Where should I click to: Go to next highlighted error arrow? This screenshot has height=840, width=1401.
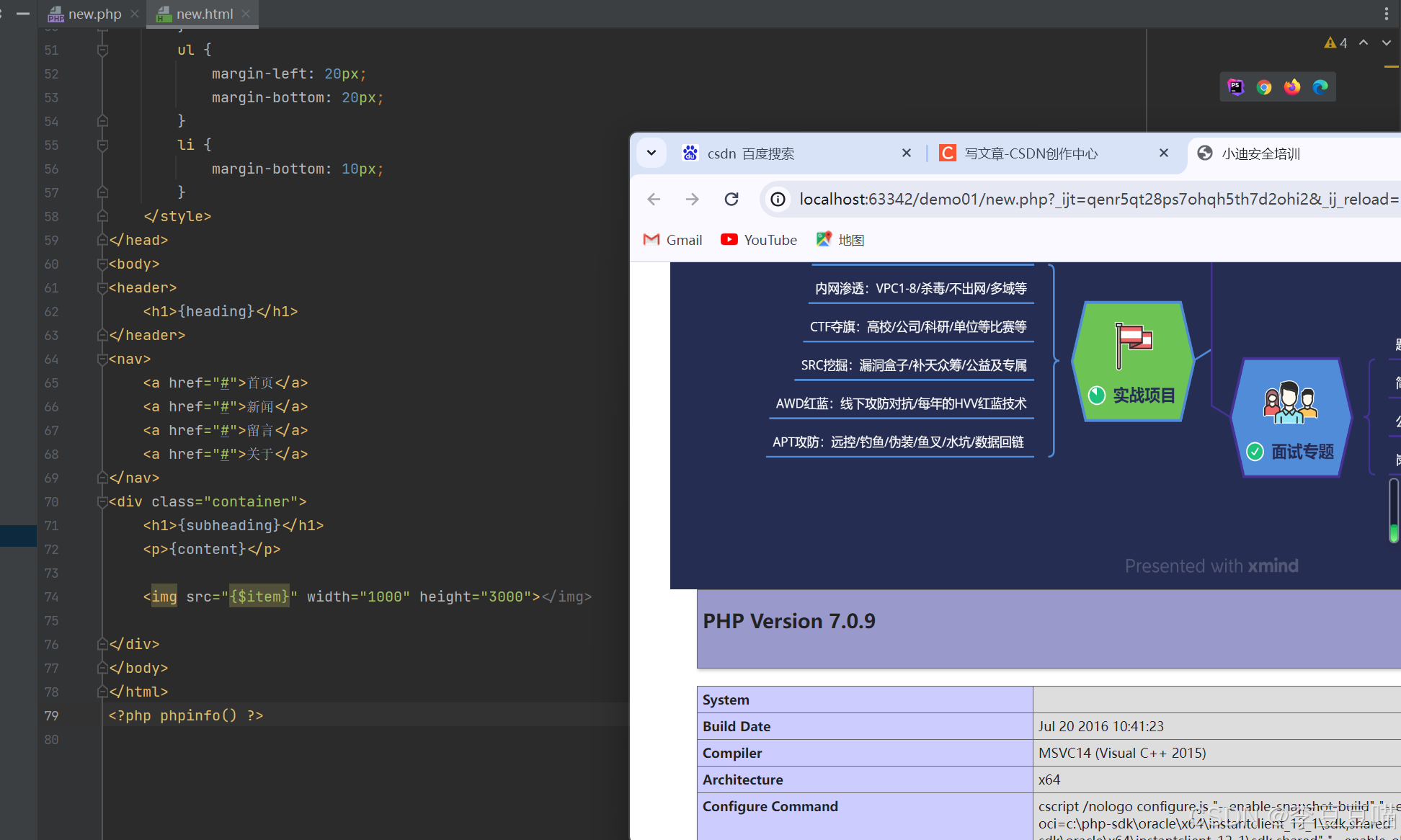[x=1387, y=43]
